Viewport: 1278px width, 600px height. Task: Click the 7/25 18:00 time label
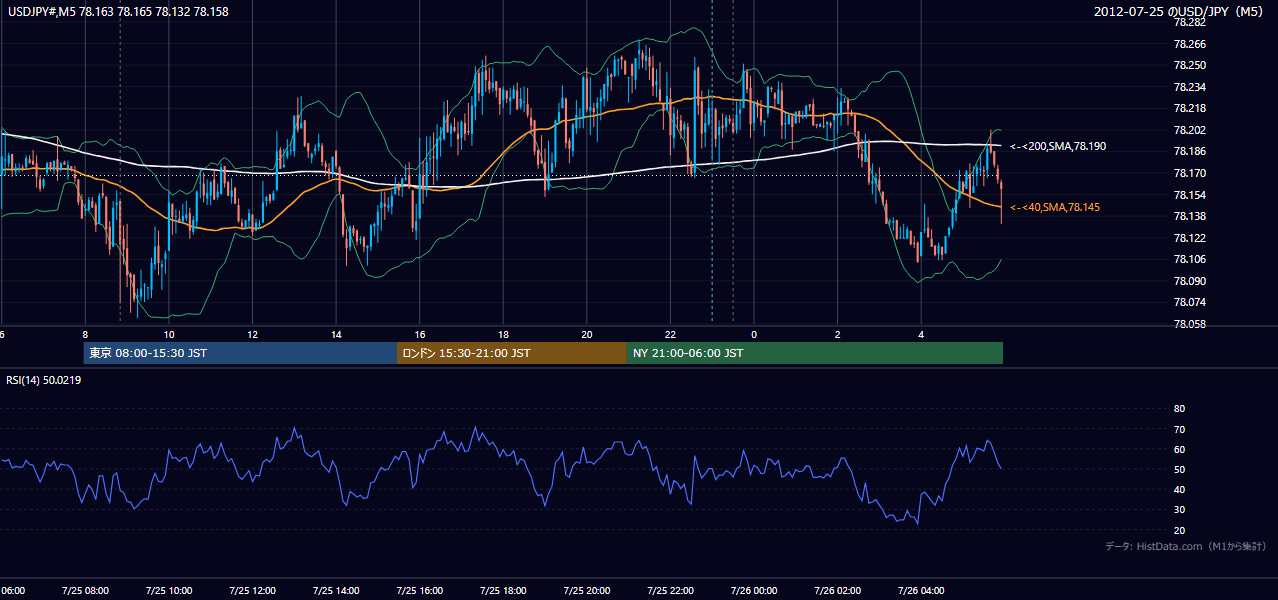tap(503, 591)
